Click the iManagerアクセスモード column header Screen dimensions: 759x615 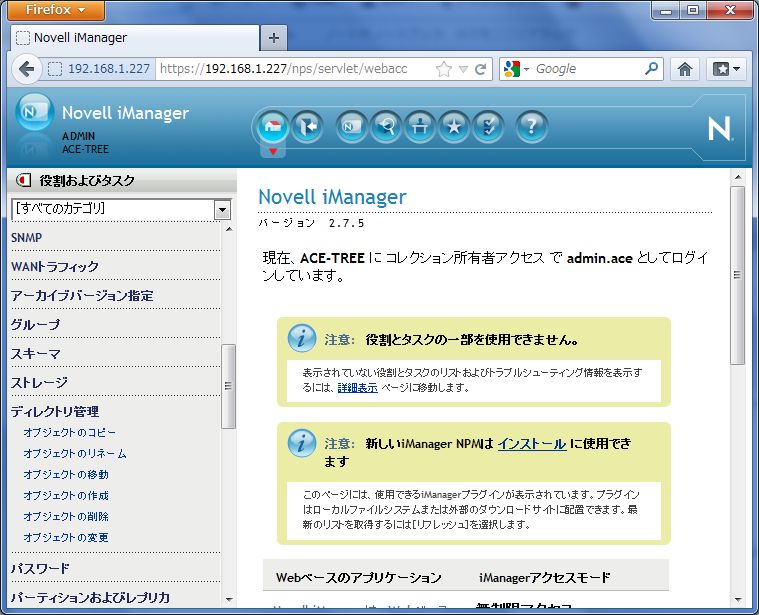(x=545, y=577)
